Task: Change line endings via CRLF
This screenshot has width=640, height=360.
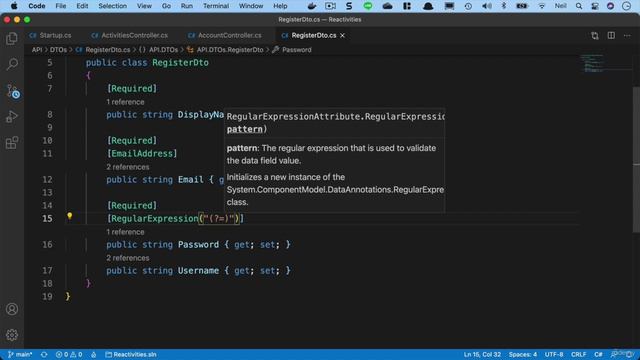Action: coord(578,354)
